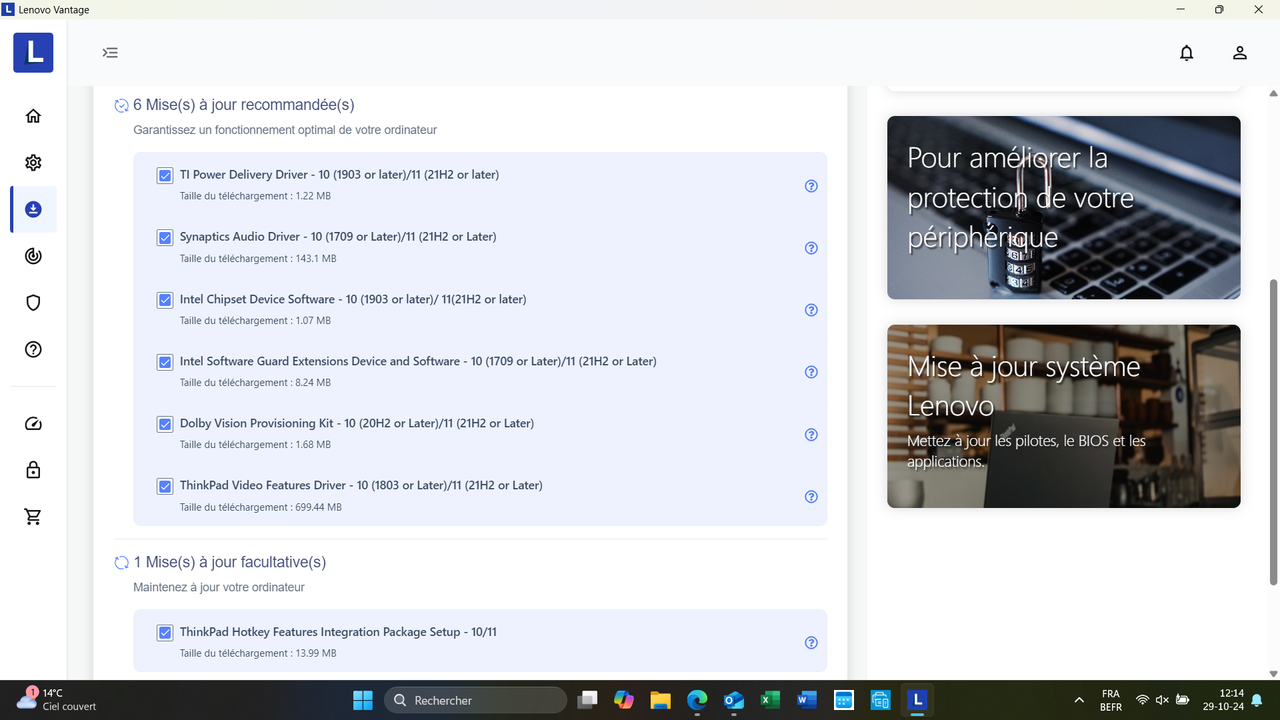Show info for Intel Software Guard Extensions

click(811, 372)
